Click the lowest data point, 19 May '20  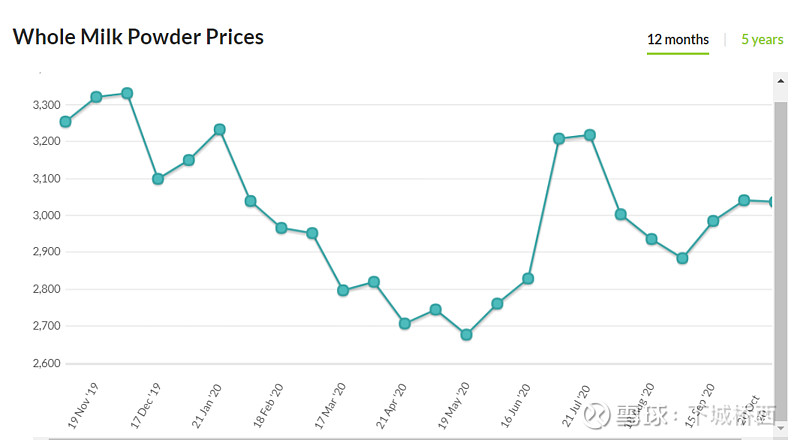466,335
